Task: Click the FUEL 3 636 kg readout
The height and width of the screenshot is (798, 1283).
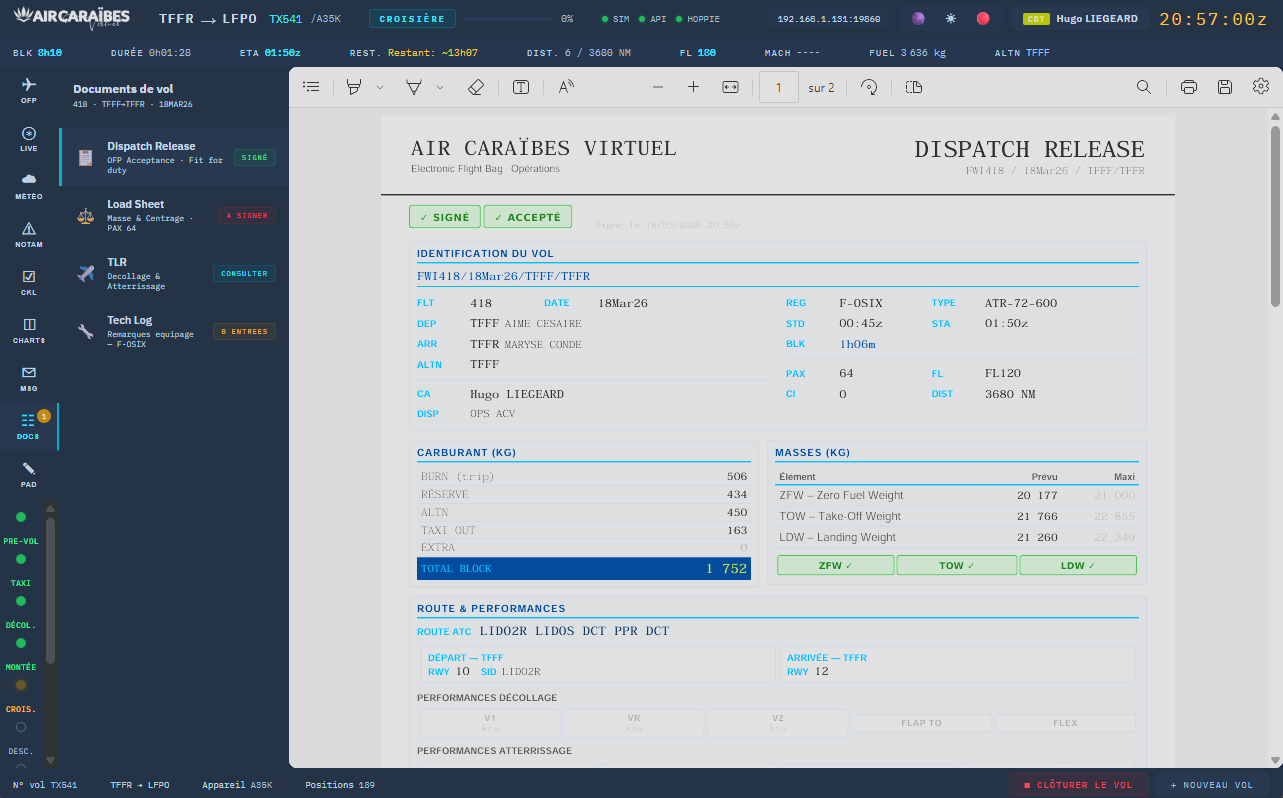Action: point(905,53)
